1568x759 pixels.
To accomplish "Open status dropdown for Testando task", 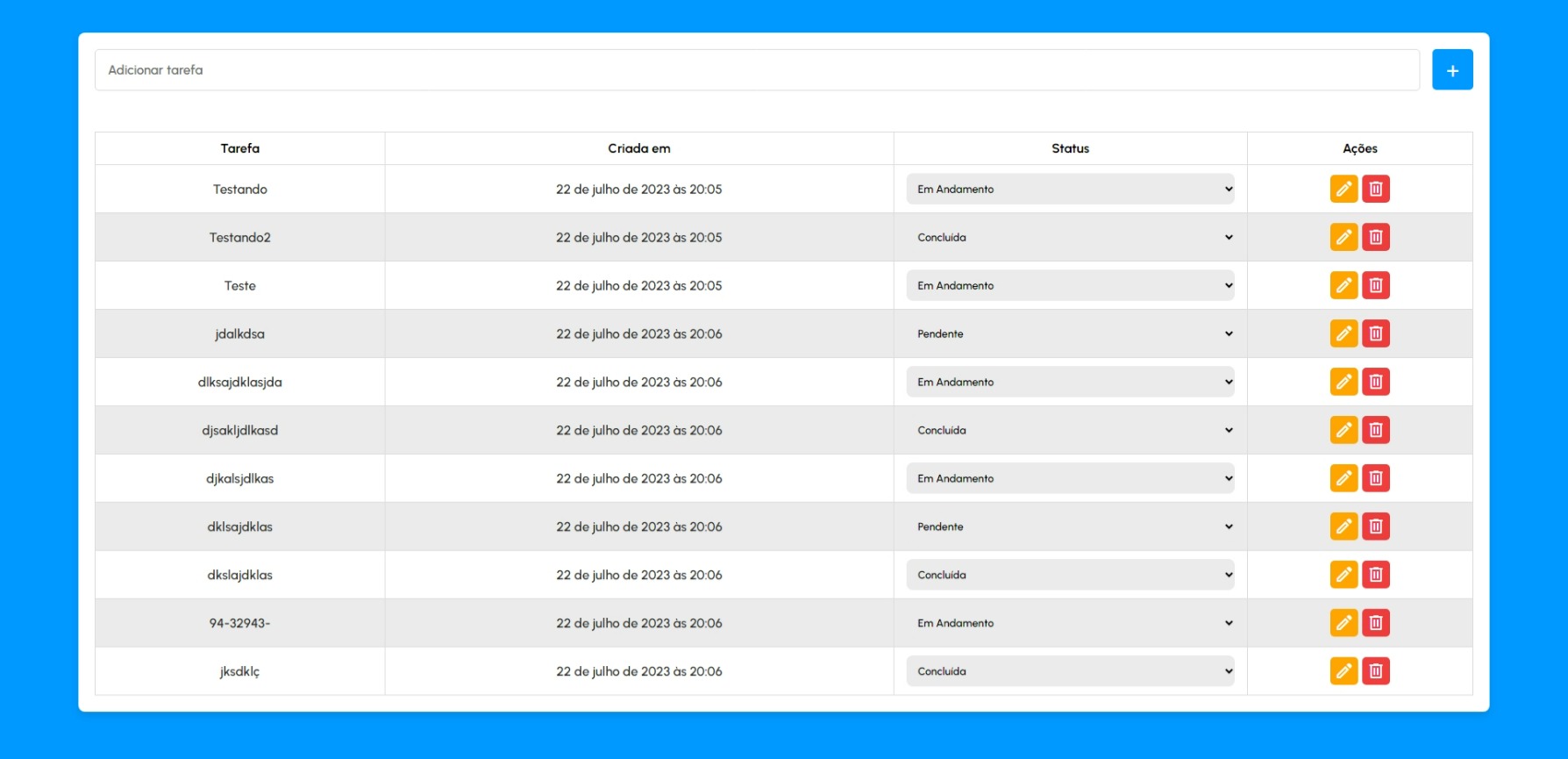I will tap(1070, 189).
